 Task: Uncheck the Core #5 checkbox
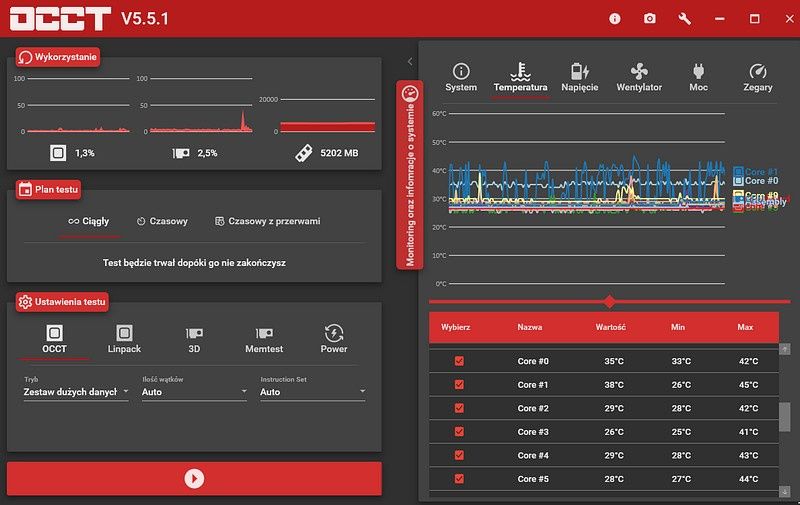click(x=459, y=478)
